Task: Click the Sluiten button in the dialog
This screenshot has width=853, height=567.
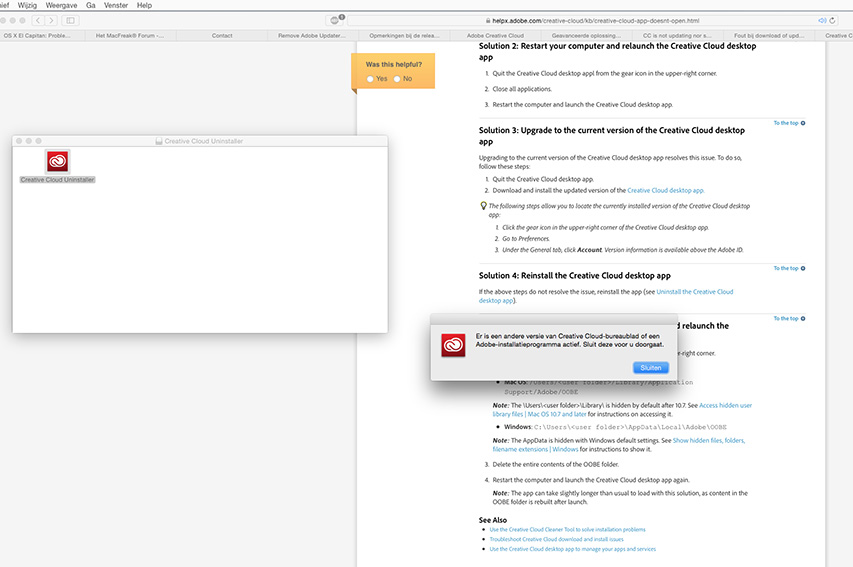Action: [x=651, y=368]
